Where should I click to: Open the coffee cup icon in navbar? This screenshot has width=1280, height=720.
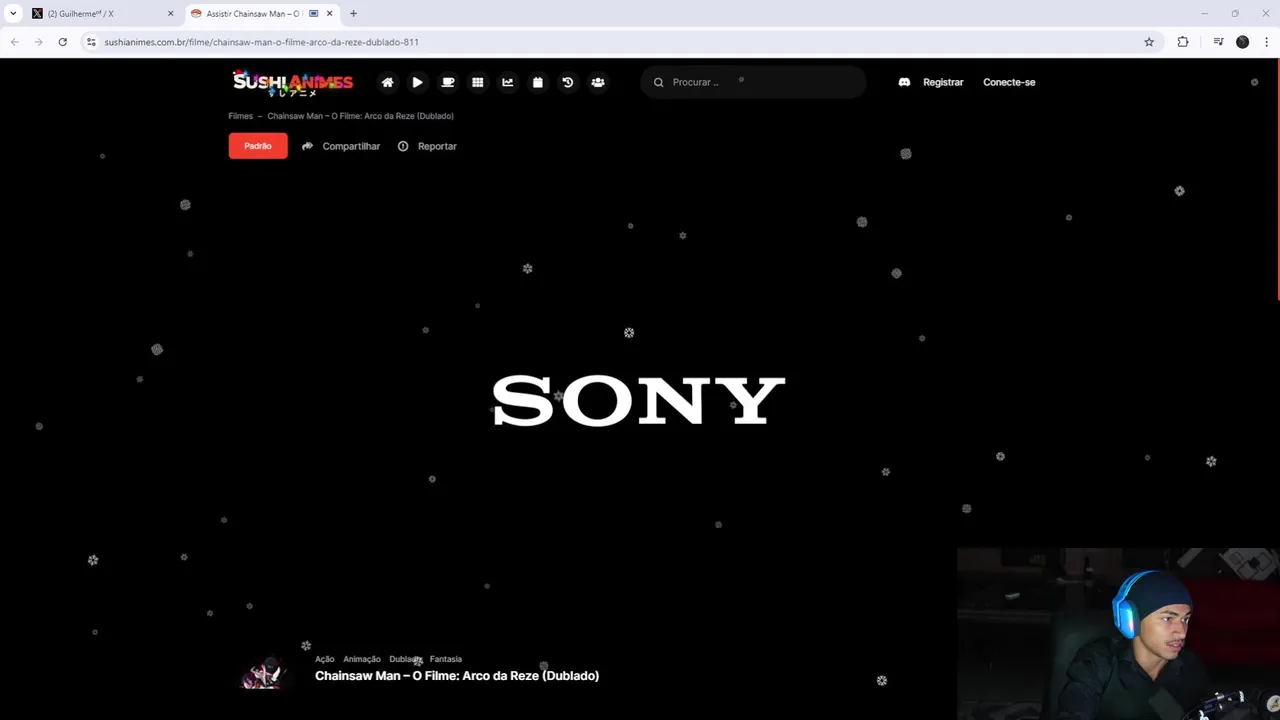click(x=447, y=82)
